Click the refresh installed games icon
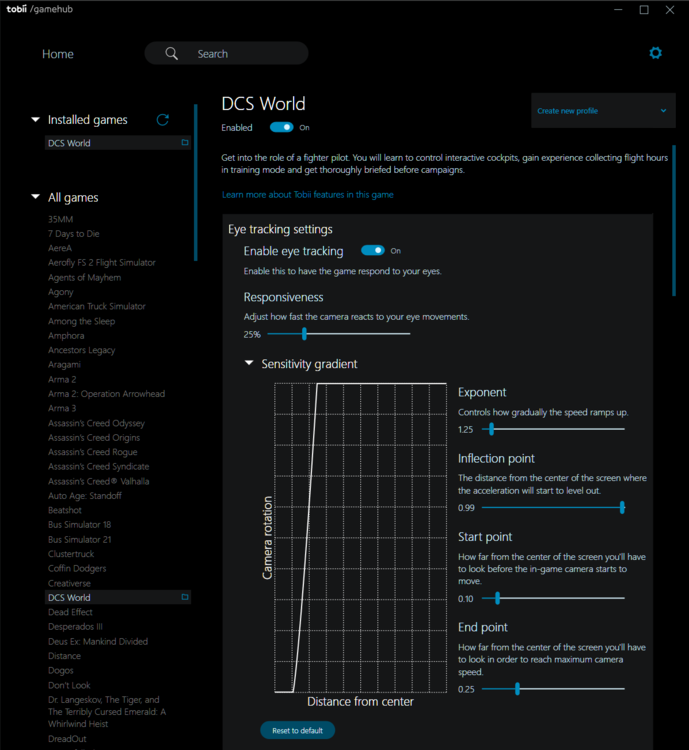Image resolution: width=689 pixels, height=750 pixels. [163, 120]
